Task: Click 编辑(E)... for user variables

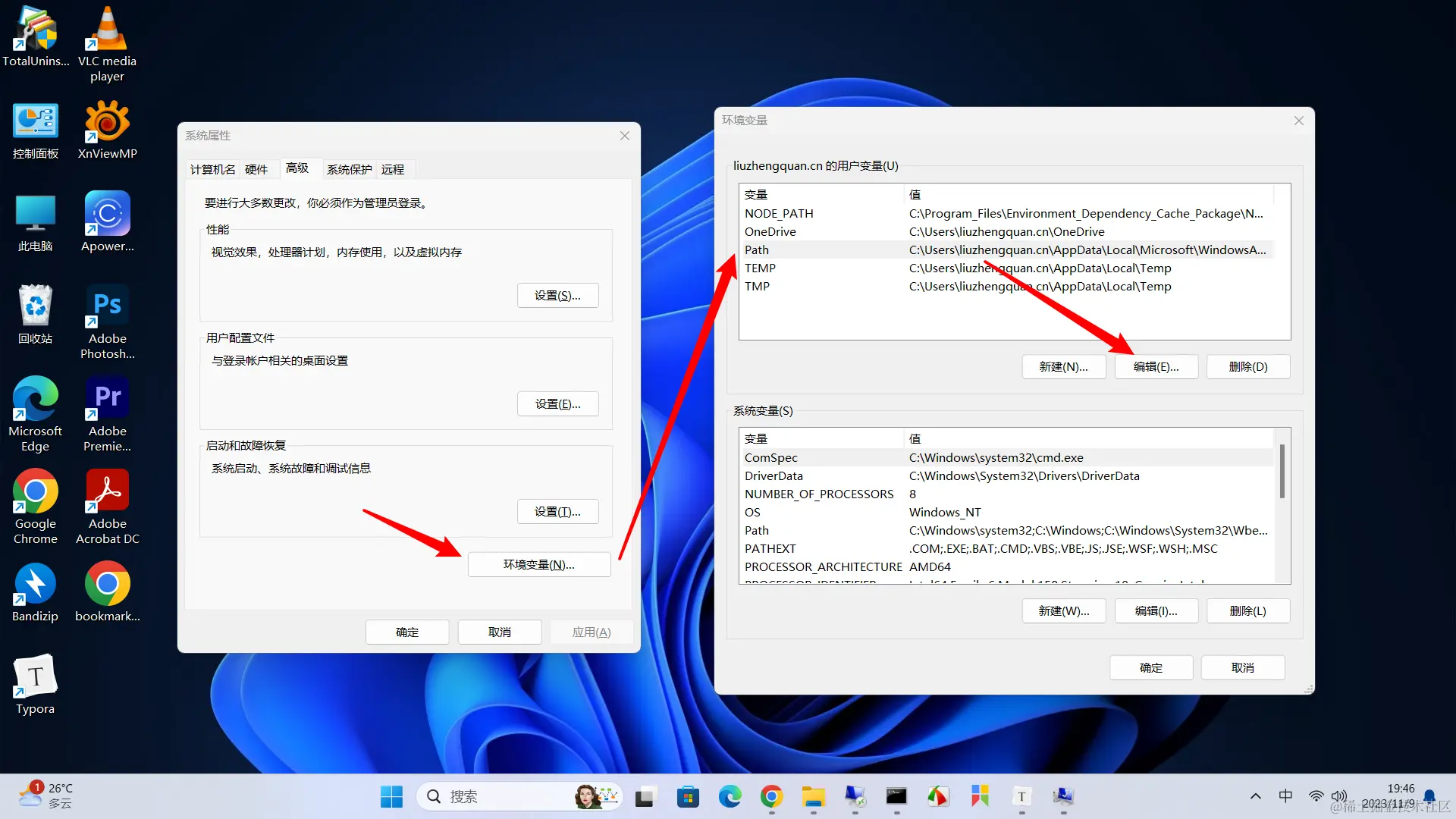Action: click(1156, 366)
